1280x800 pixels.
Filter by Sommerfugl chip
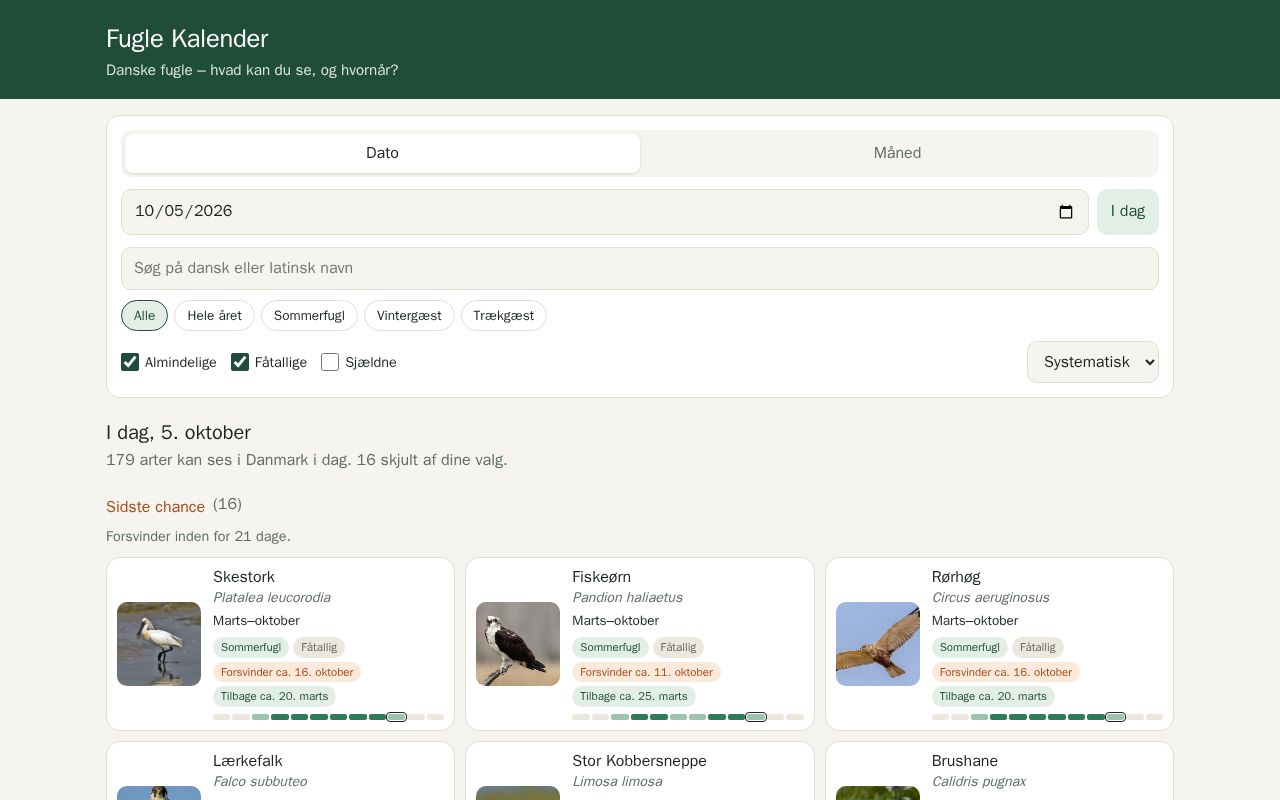click(x=309, y=316)
